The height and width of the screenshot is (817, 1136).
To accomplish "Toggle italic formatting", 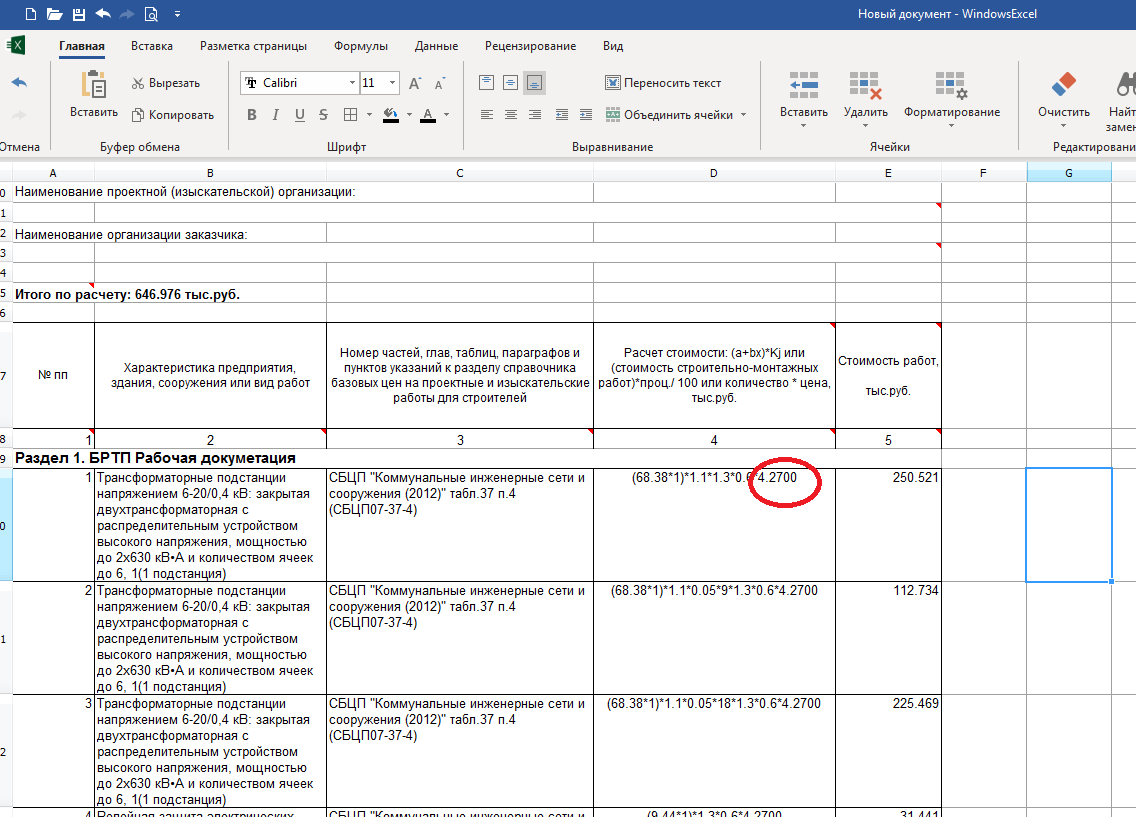I will 276,115.
